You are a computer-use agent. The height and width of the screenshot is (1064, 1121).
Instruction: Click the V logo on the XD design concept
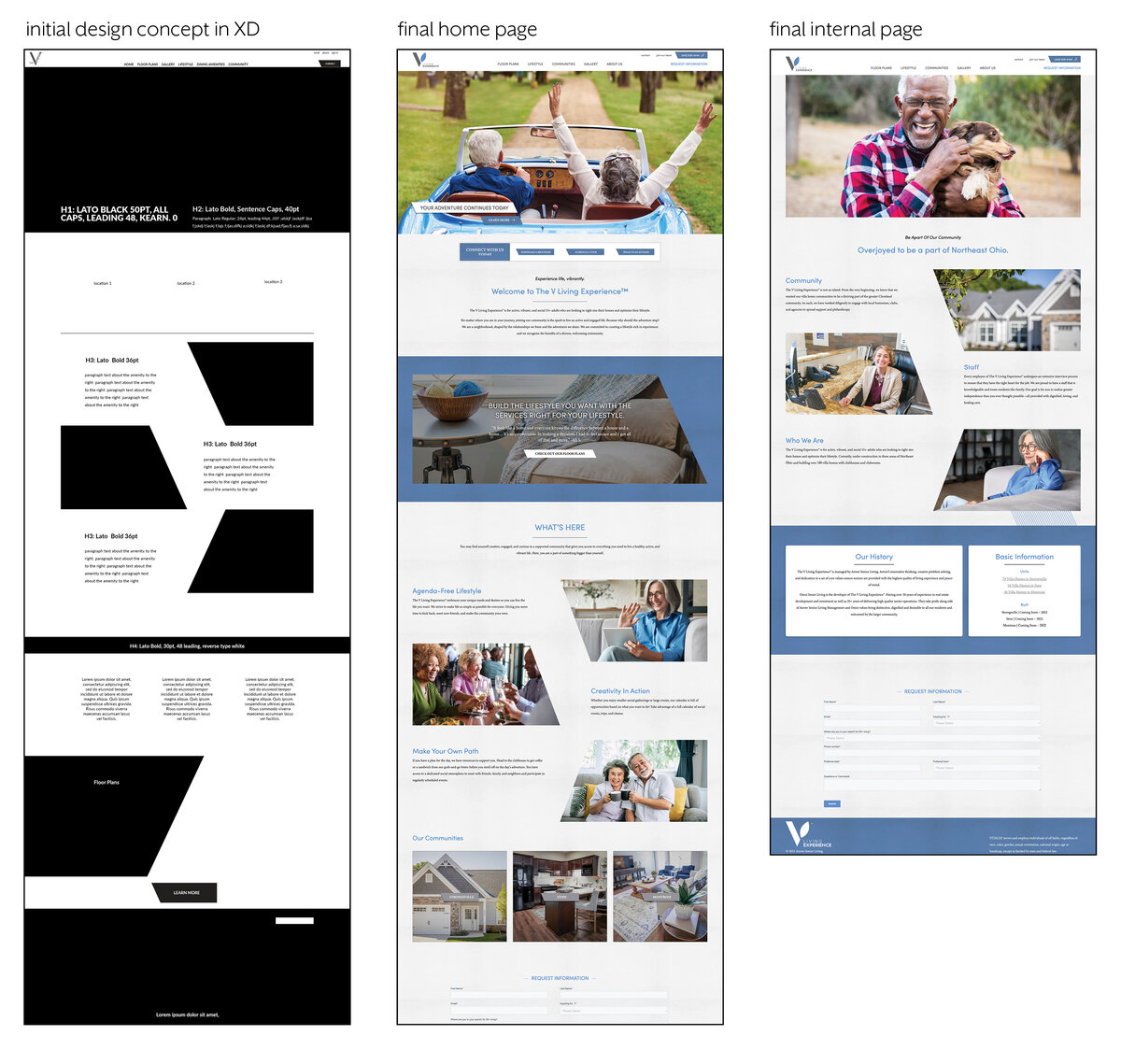(x=35, y=59)
